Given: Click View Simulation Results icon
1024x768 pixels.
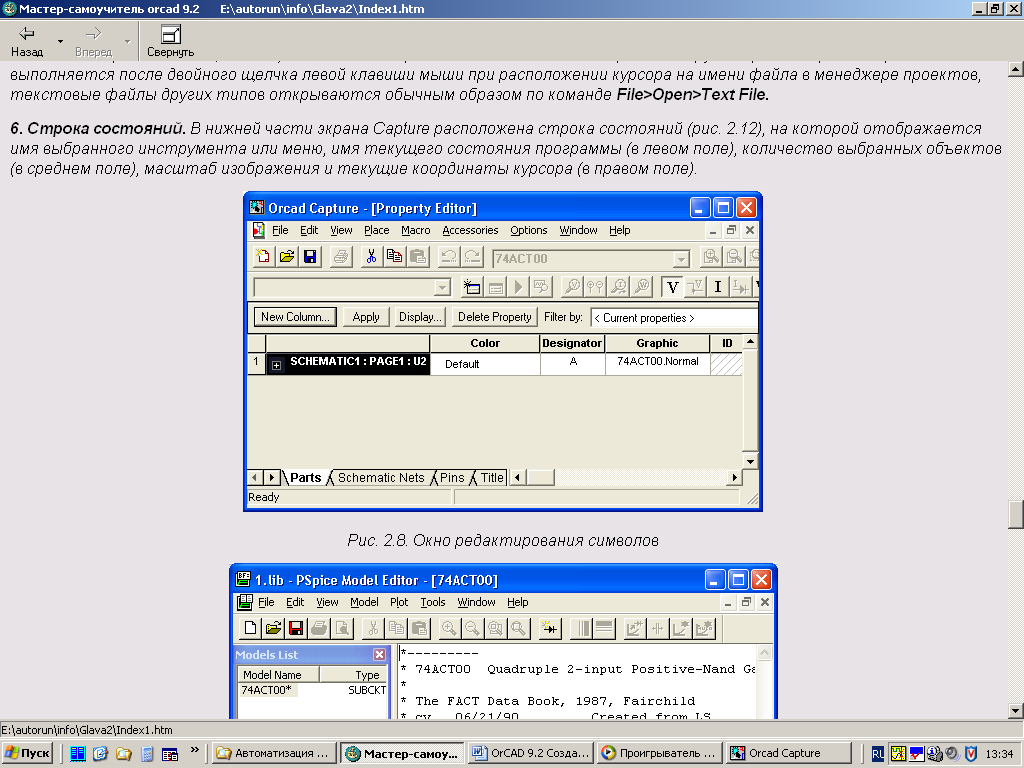Looking at the screenshot, I should [541, 287].
